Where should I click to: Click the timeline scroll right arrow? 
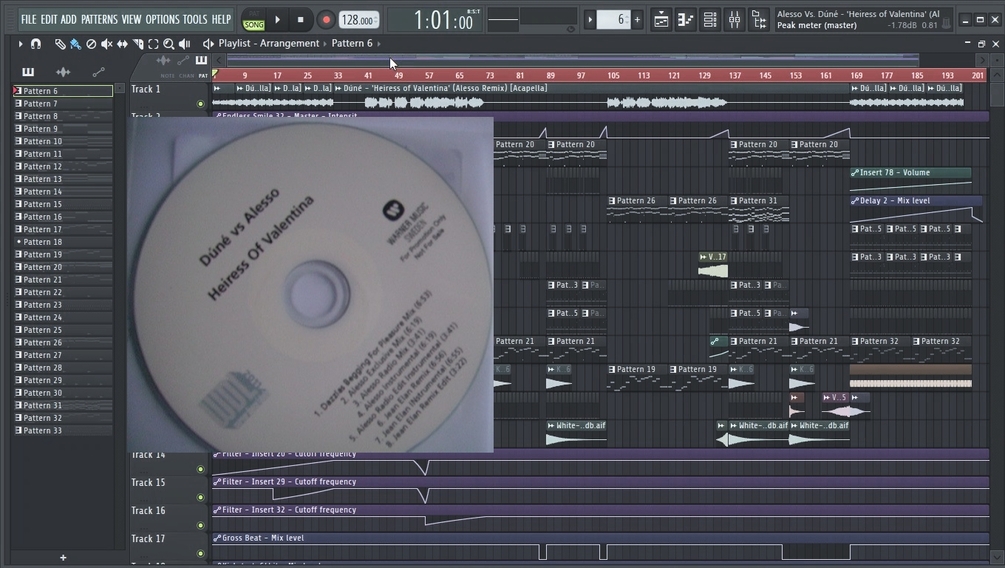pos(981,60)
